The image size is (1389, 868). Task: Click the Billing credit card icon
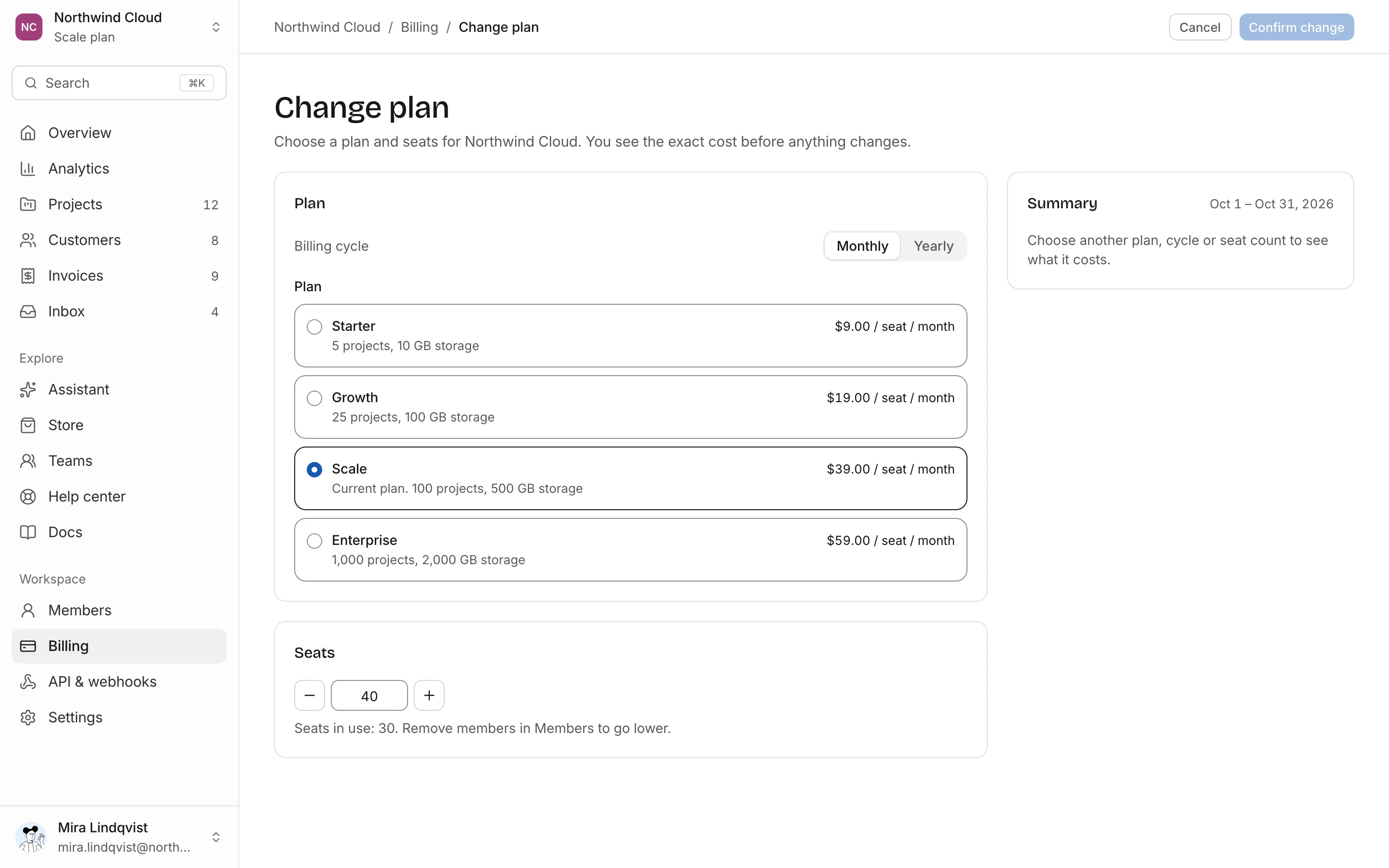tap(27, 646)
